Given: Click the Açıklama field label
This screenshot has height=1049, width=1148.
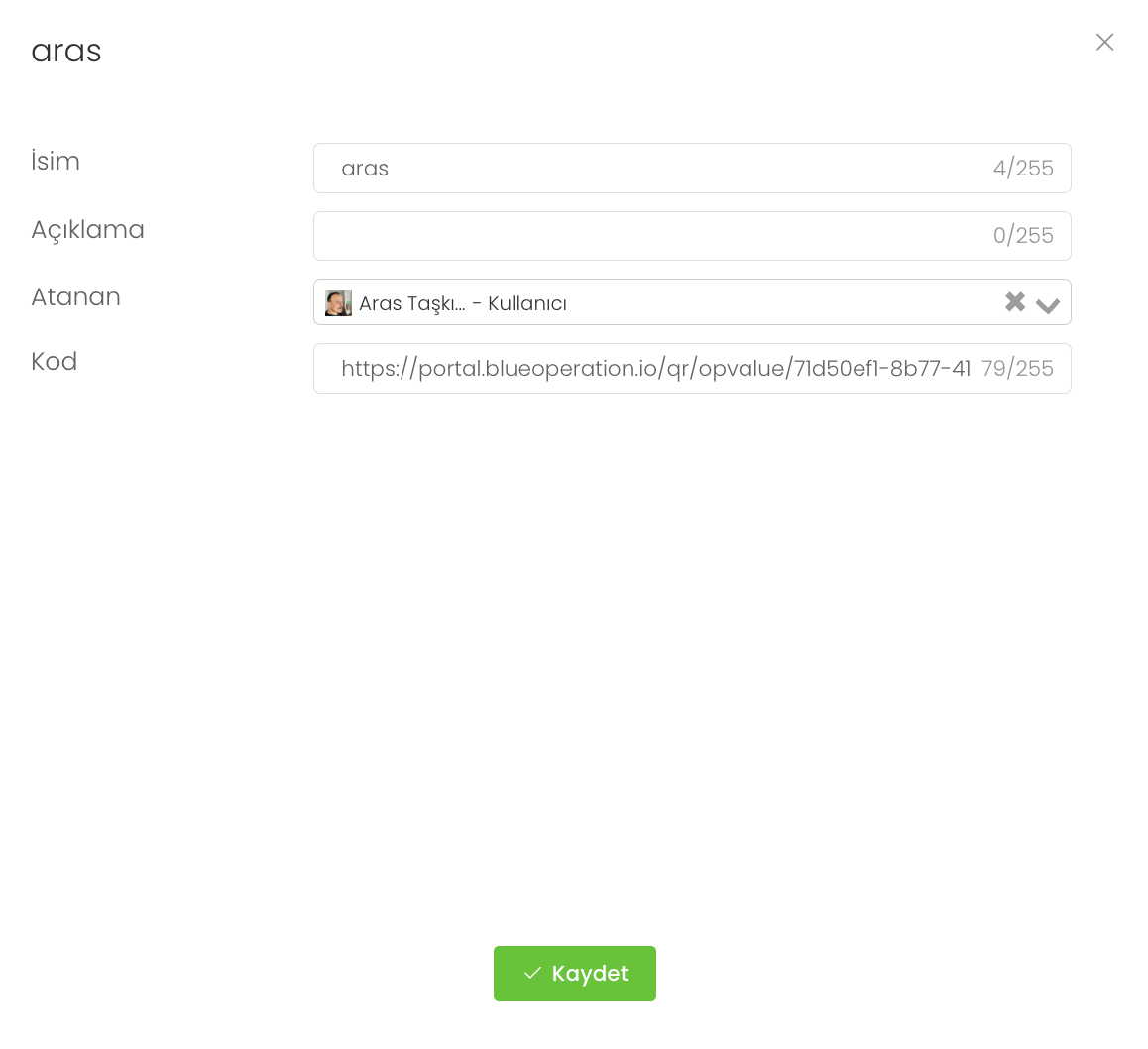Looking at the screenshot, I should coord(87,229).
